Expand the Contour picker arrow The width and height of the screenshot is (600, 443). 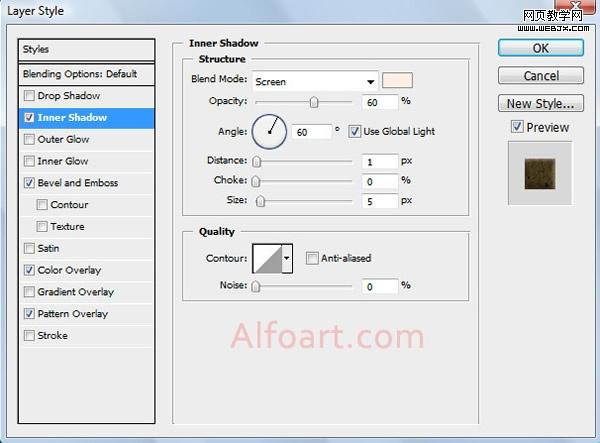[x=288, y=258]
